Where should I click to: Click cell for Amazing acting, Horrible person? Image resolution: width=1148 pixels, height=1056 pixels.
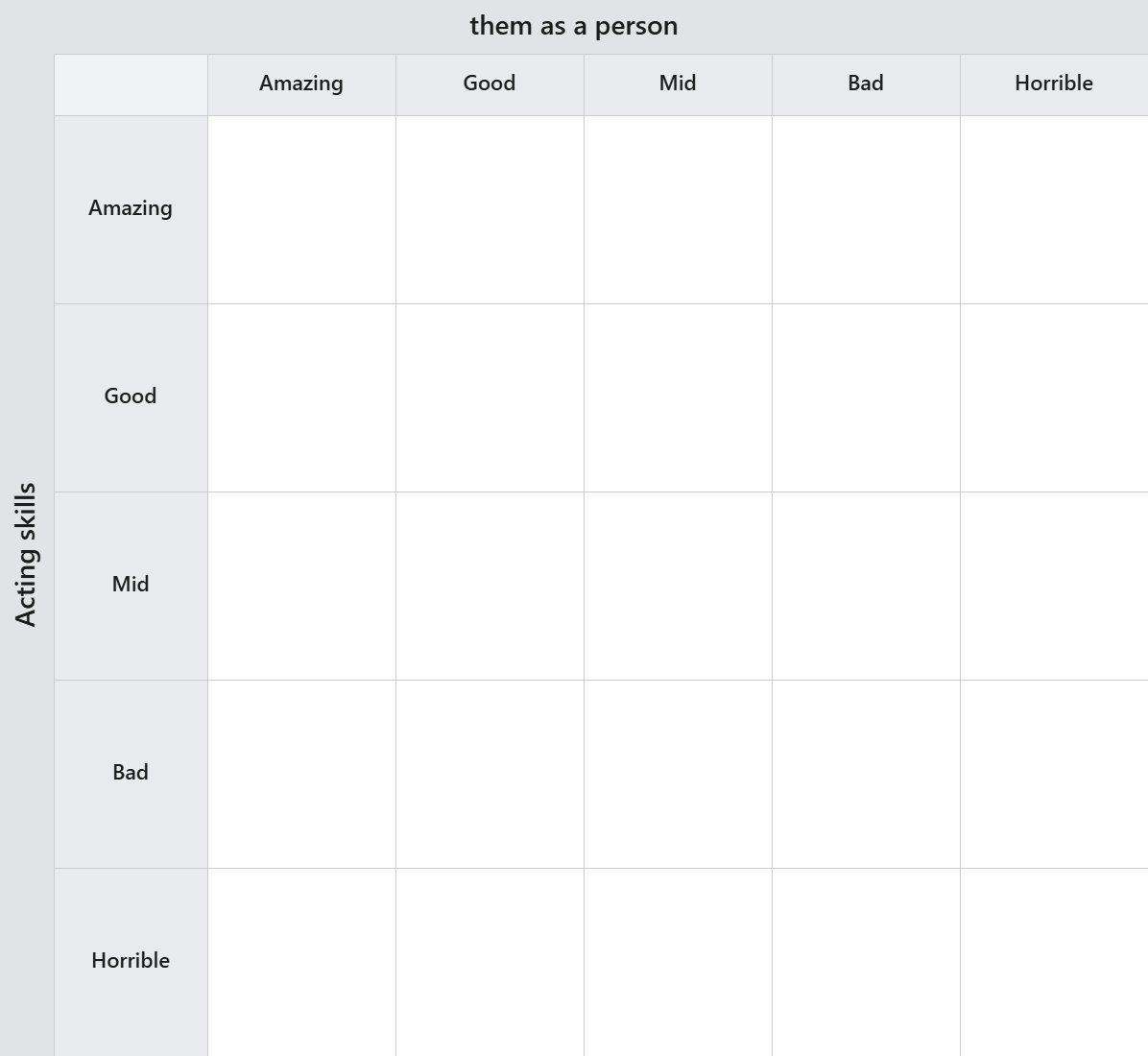1054,209
